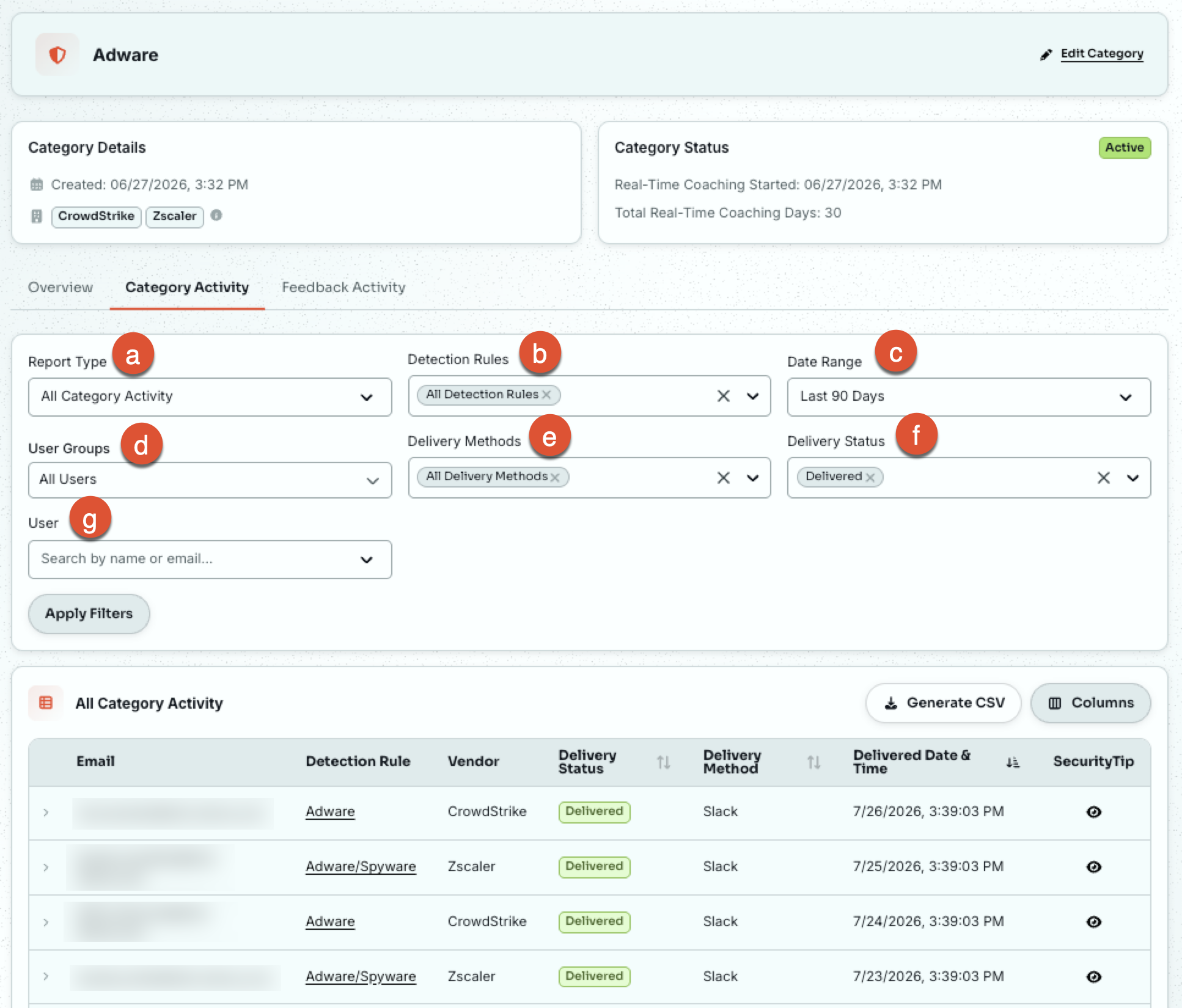Image resolution: width=1182 pixels, height=1008 pixels.
Task: Switch to the Overview tab
Action: (x=61, y=287)
